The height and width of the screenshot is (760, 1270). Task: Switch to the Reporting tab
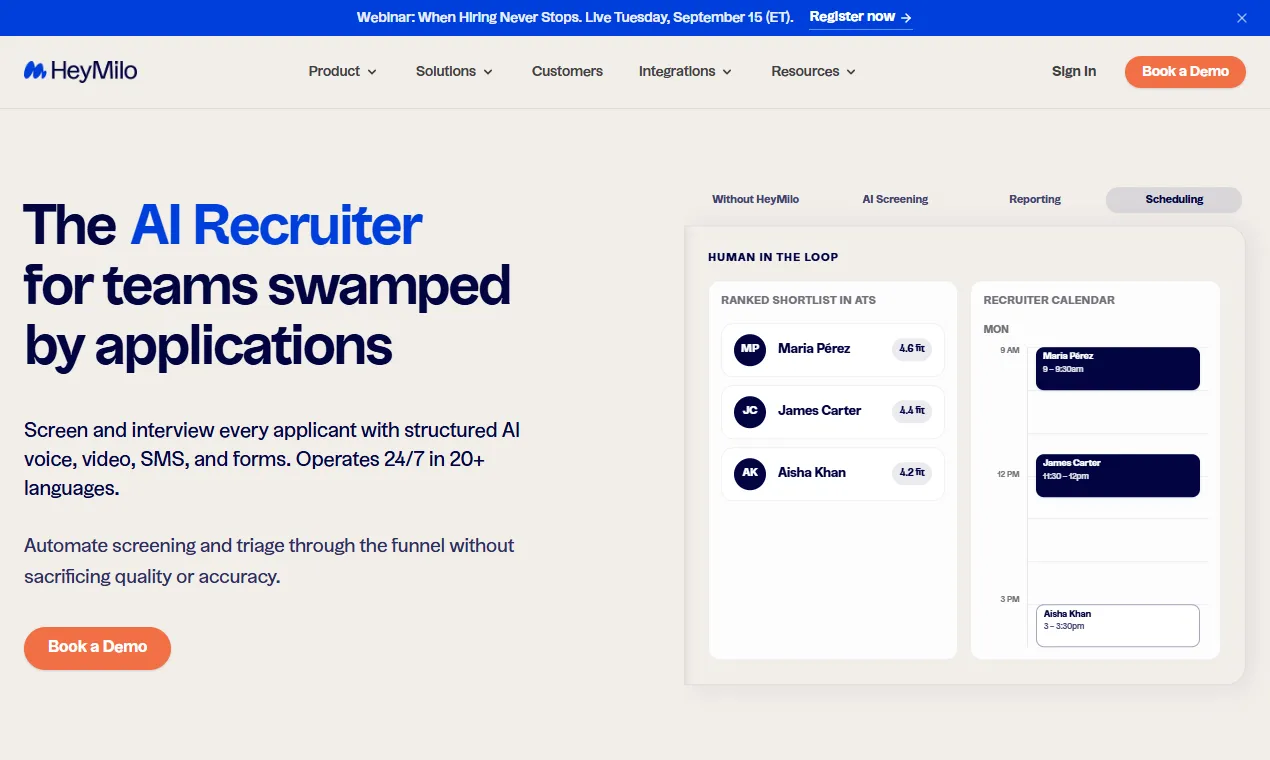point(1035,199)
